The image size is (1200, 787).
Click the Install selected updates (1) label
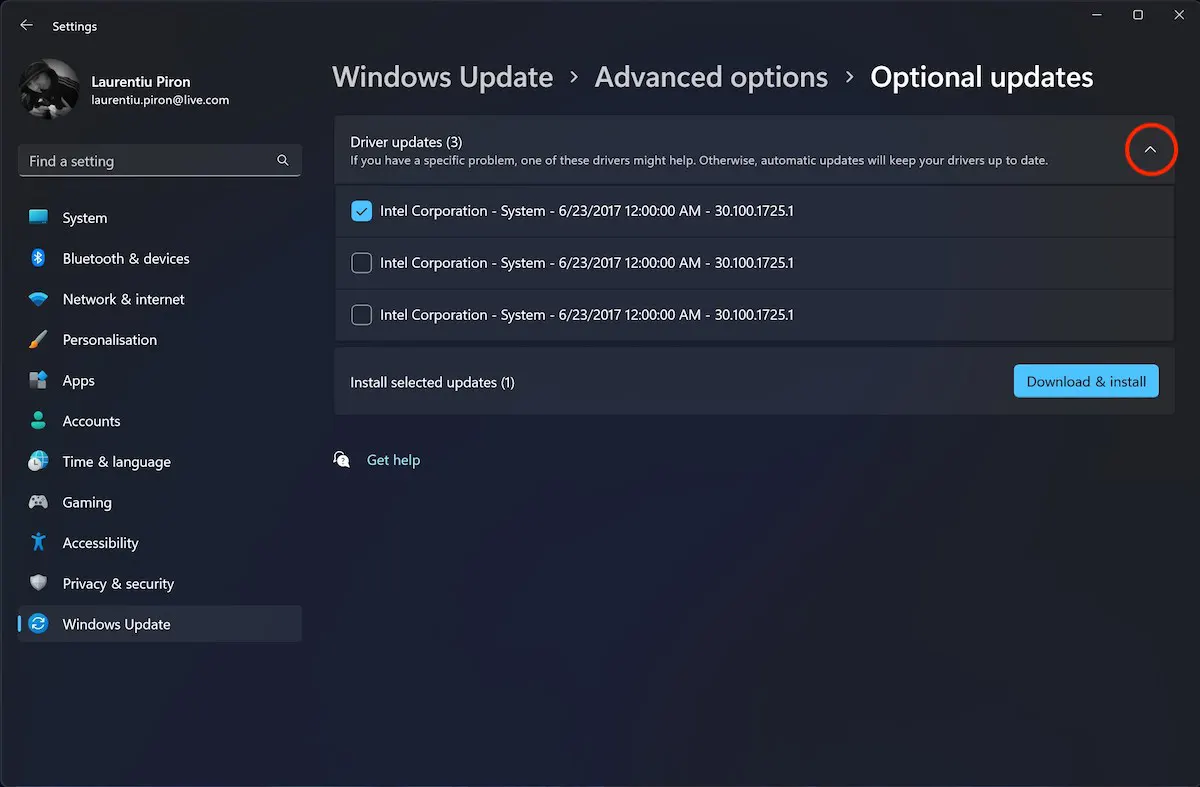[432, 382]
